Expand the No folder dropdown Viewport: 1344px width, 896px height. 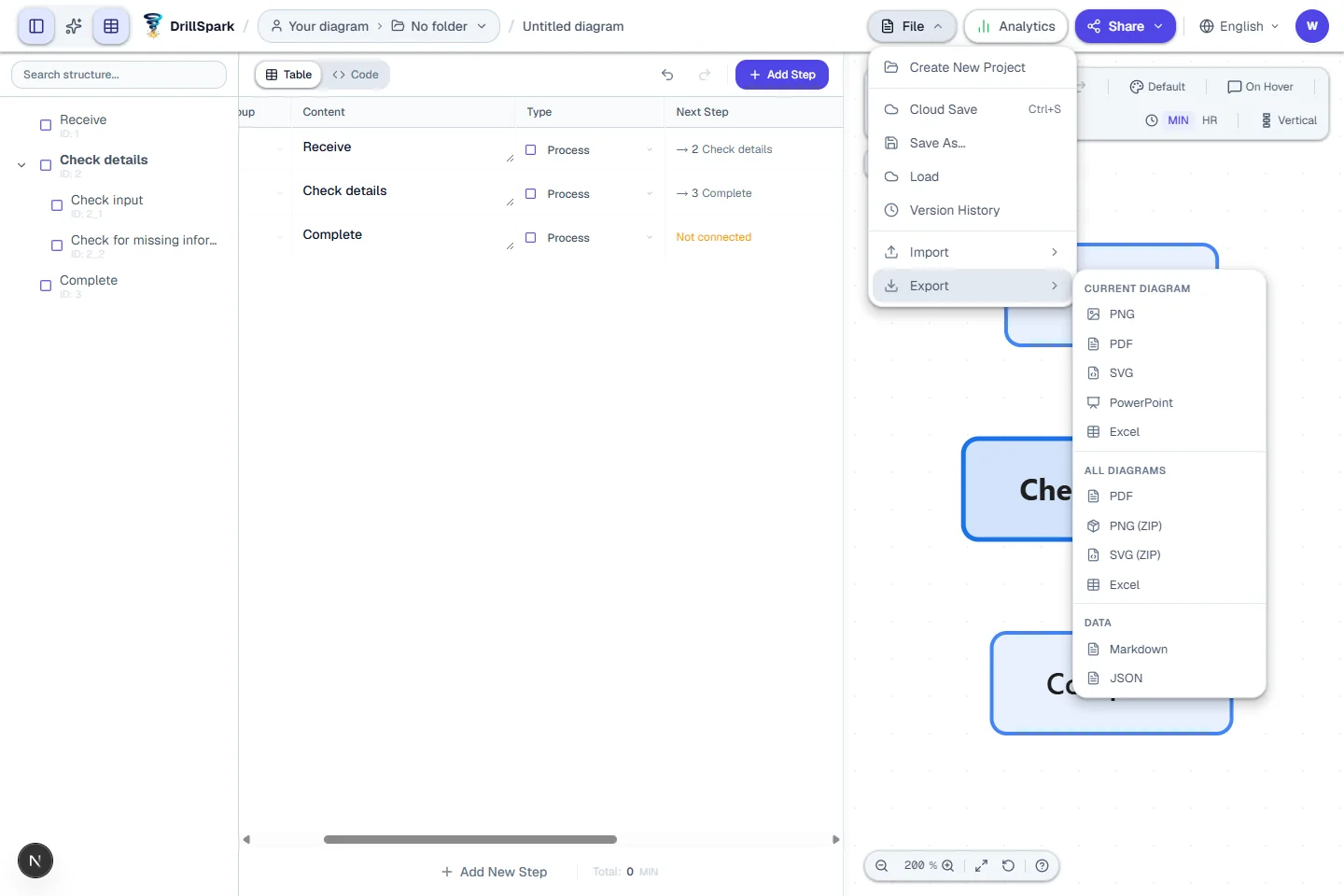439,26
